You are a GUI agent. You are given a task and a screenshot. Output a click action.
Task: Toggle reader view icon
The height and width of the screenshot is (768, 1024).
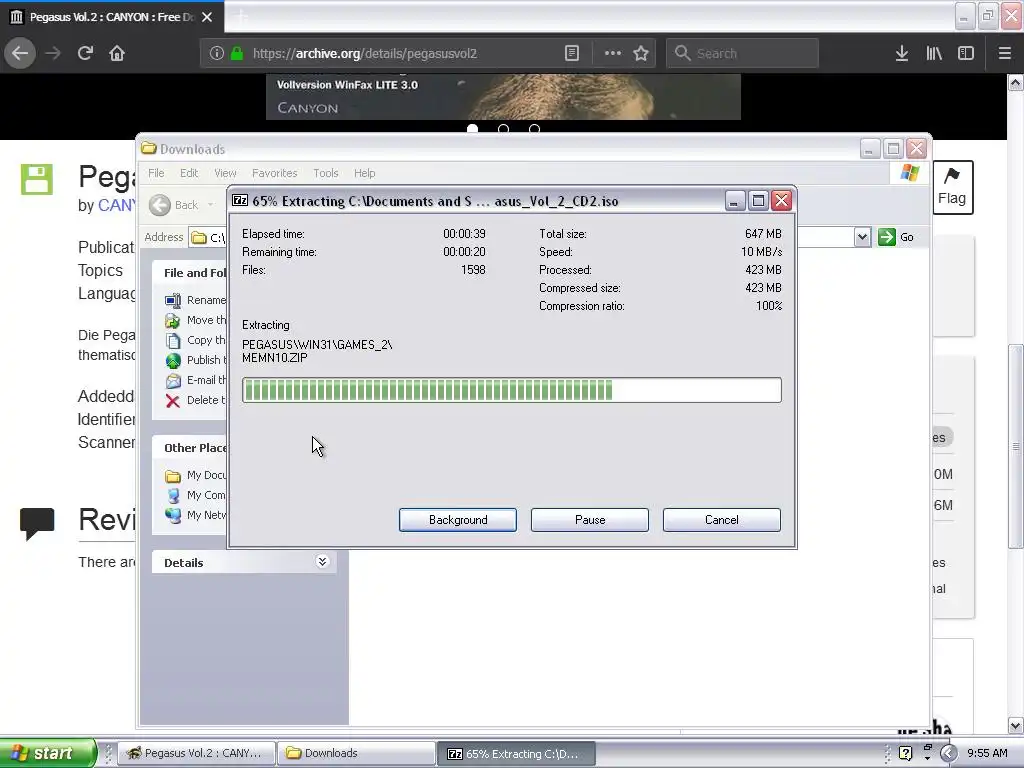[571, 54]
